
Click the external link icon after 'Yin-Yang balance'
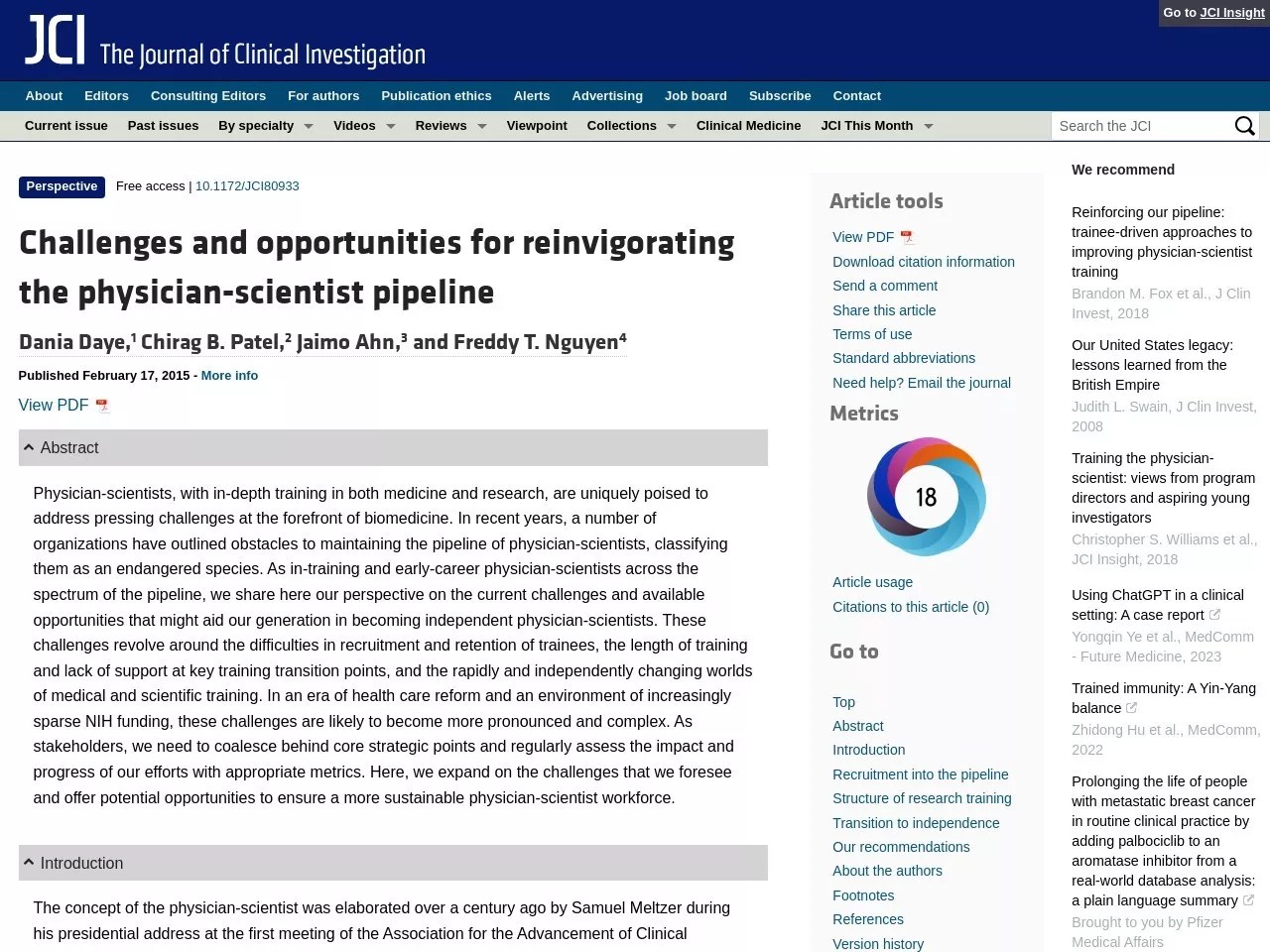tap(1131, 708)
